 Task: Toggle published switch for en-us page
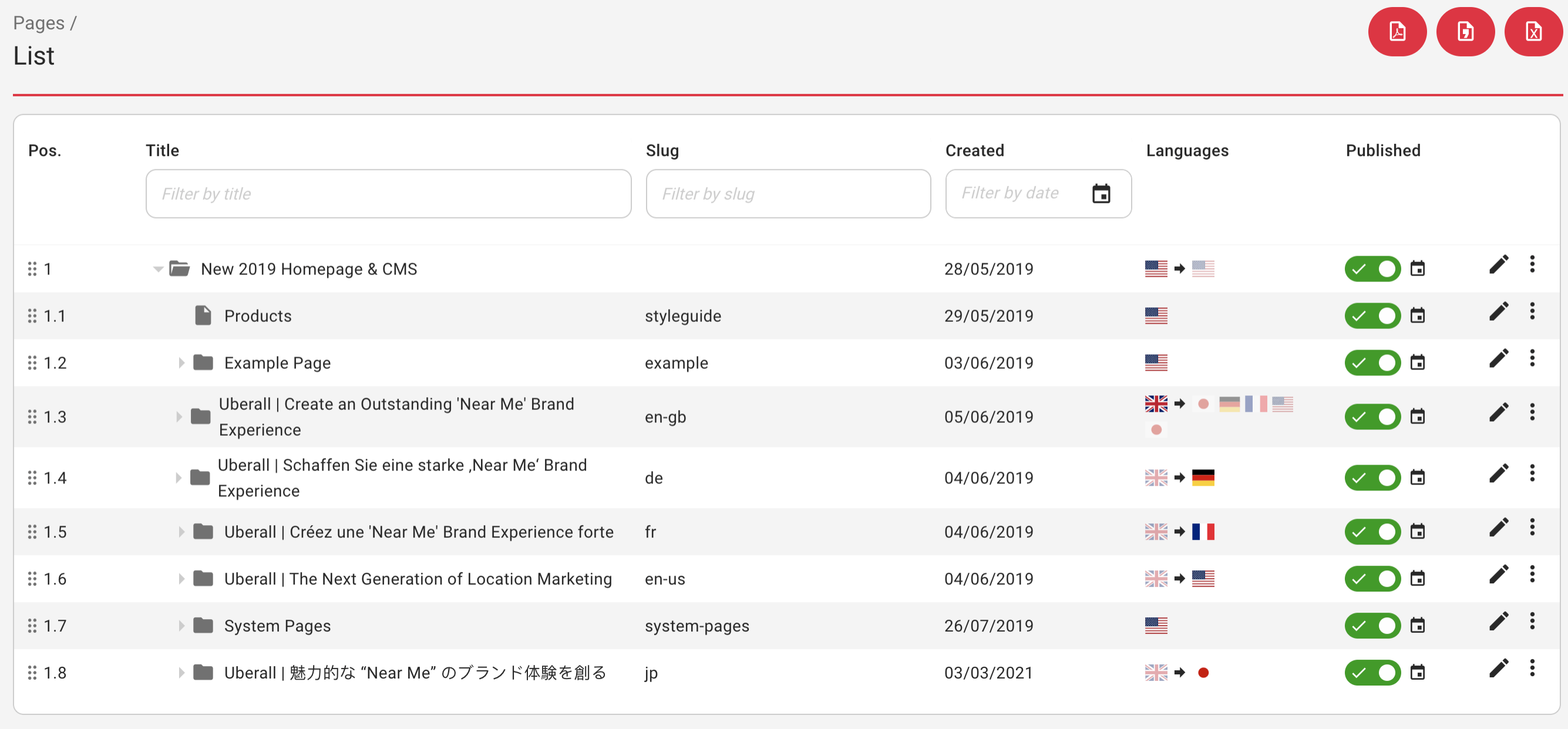[x=1372, y=579]
